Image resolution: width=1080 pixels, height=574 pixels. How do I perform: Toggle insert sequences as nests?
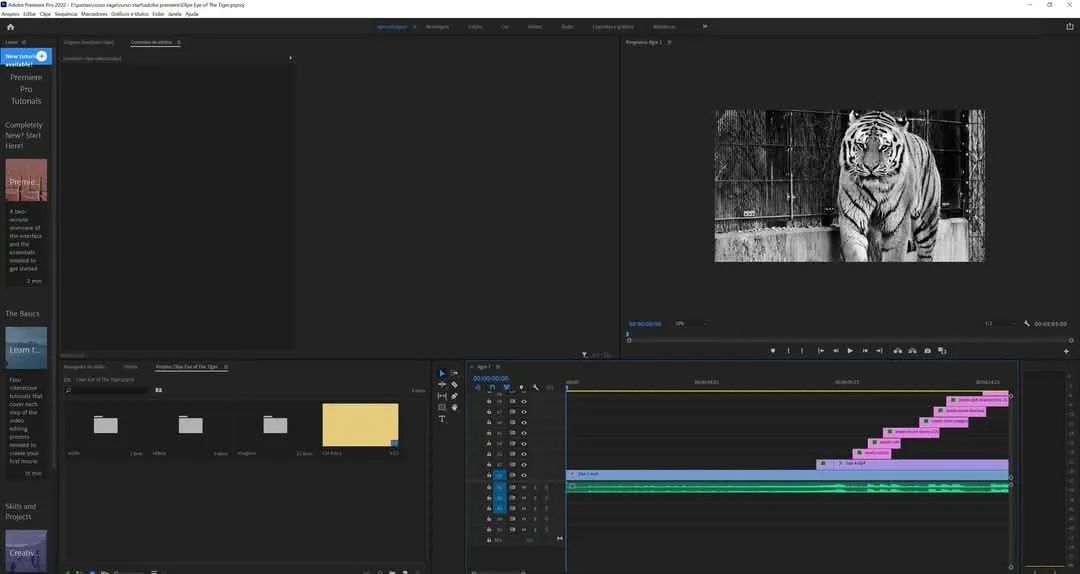click(x=477, y=387)
